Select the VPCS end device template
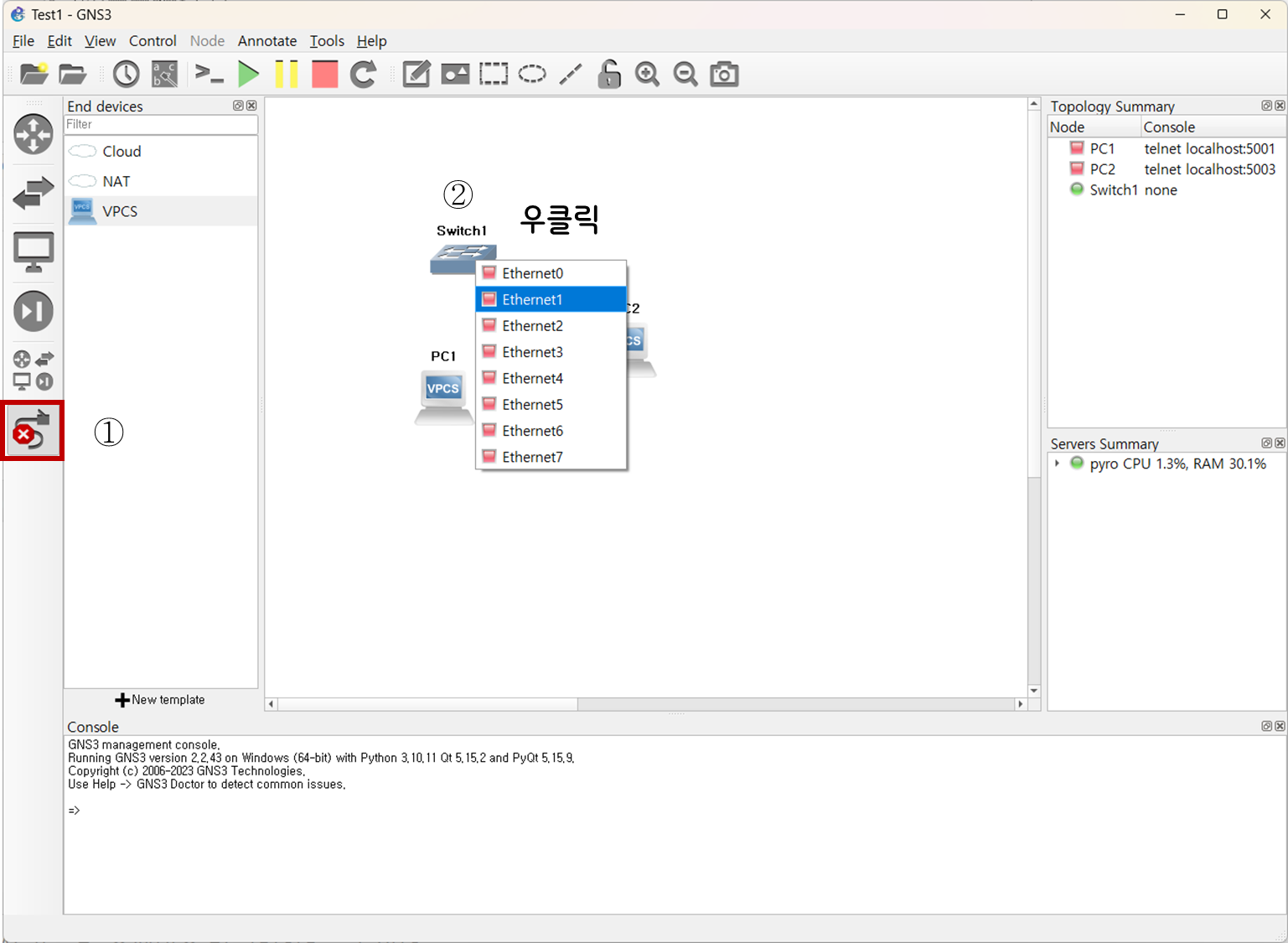The width and height of the screenshot is (1288, 943). point(161,211)
